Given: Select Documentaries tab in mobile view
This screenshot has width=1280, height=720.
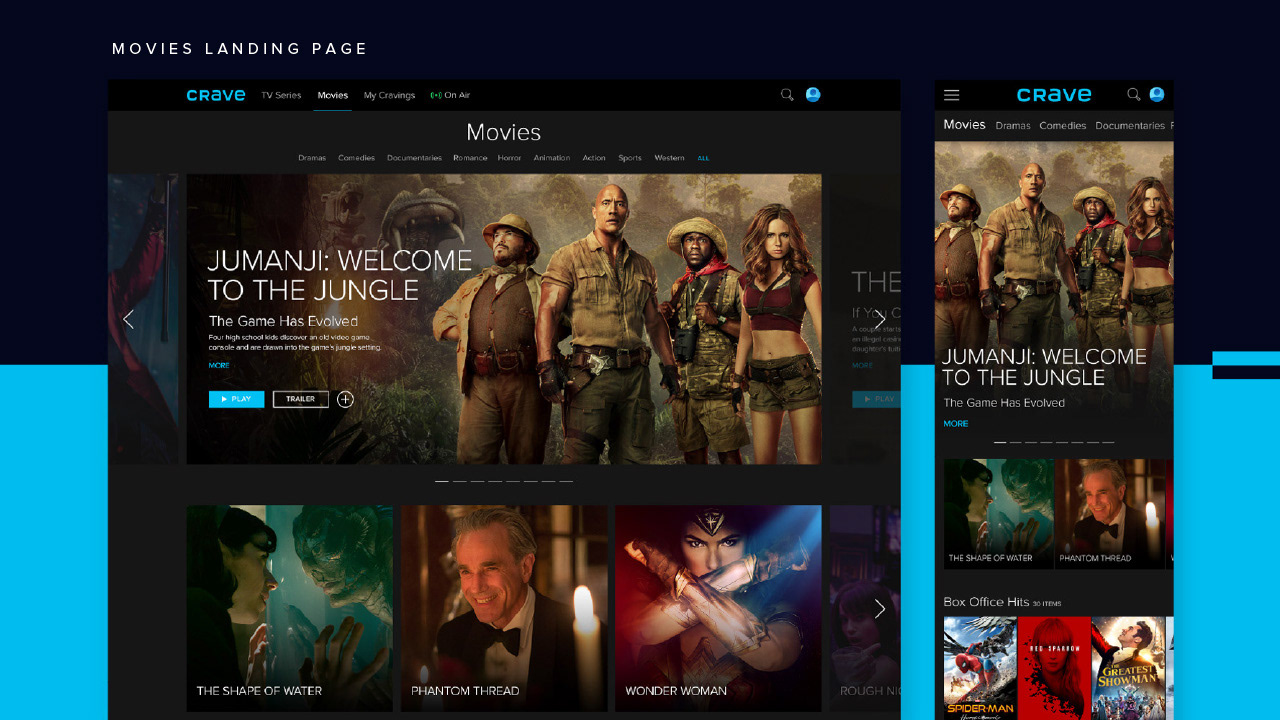Looking at the screenshot, I should (1130, 126).
